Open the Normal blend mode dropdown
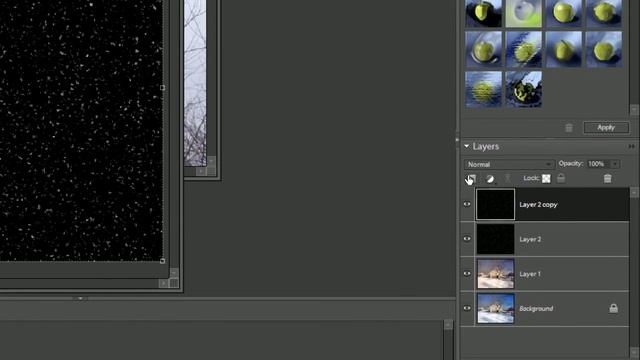The height and width of the screenshot is (360, 640). point(509,164)
